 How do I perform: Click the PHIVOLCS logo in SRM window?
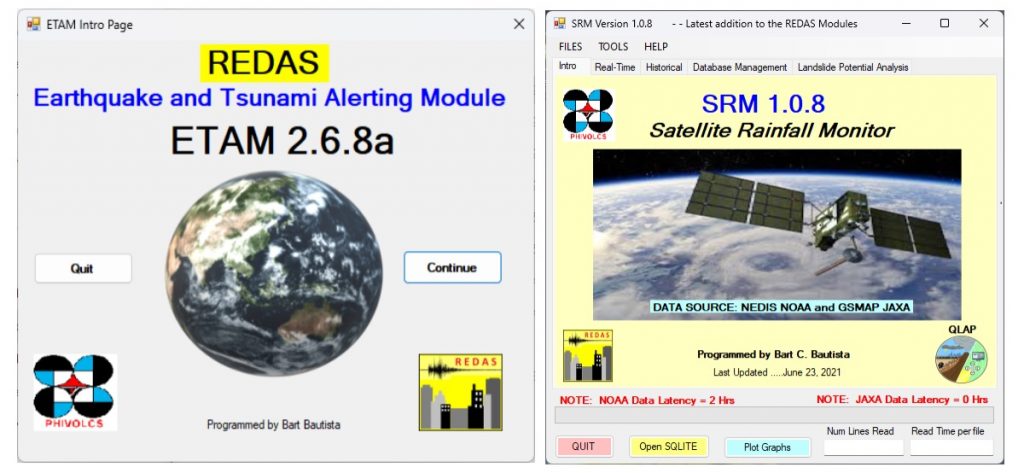pos(588,115)
